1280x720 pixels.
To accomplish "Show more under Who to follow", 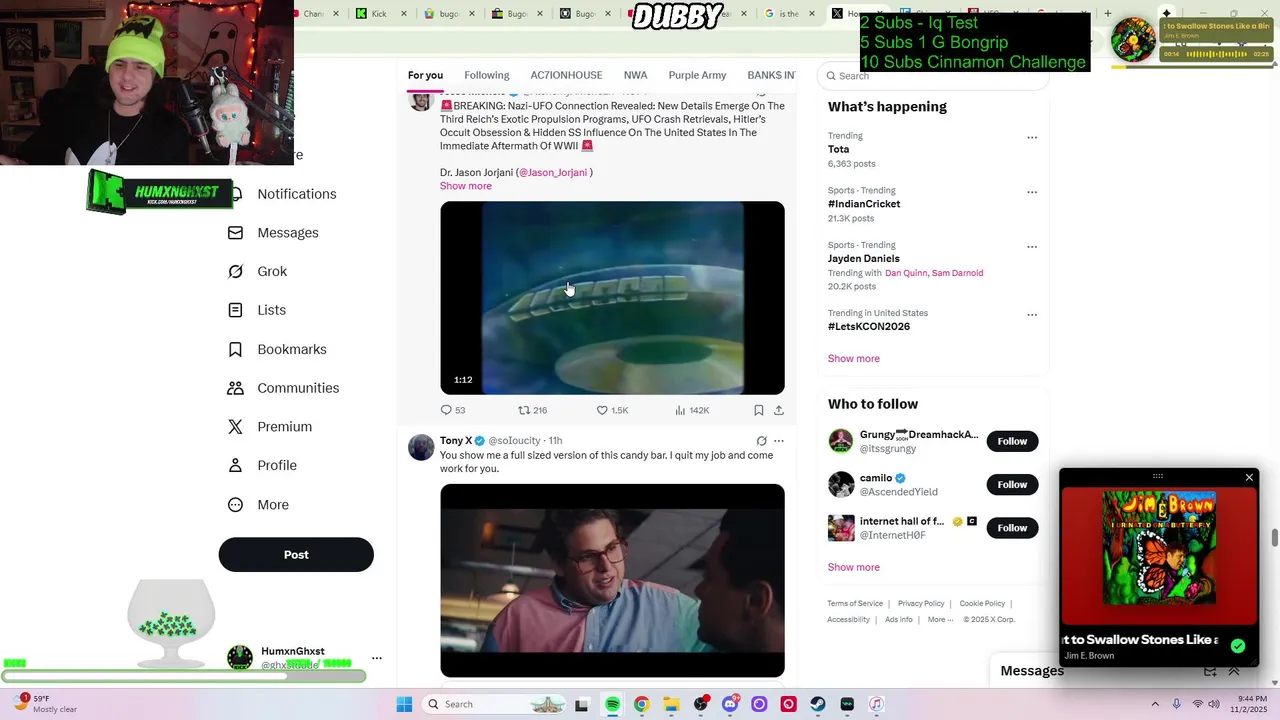I will pyautogui.click(x=854, y=567).
